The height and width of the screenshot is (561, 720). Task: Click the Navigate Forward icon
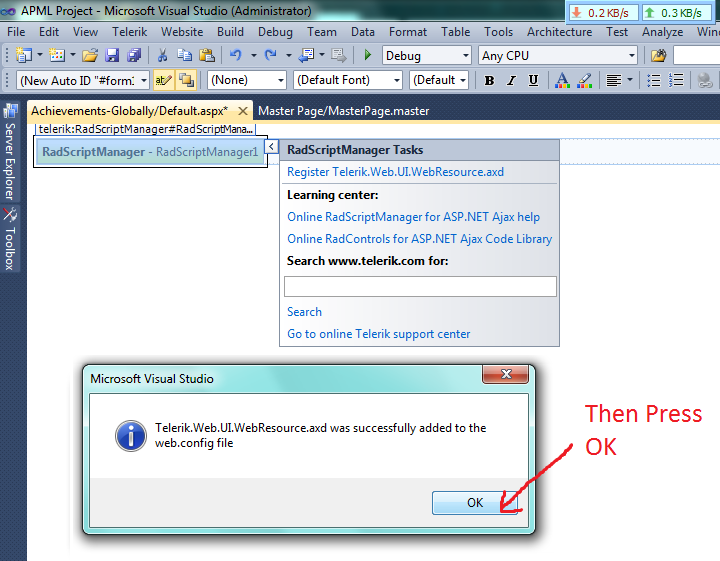click(x=339, y=56)
